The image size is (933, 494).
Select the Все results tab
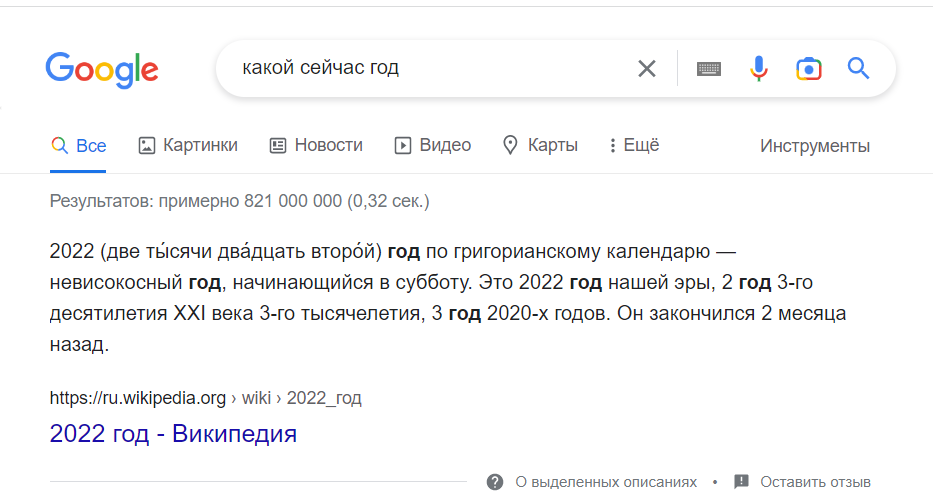tap(79, 145)
